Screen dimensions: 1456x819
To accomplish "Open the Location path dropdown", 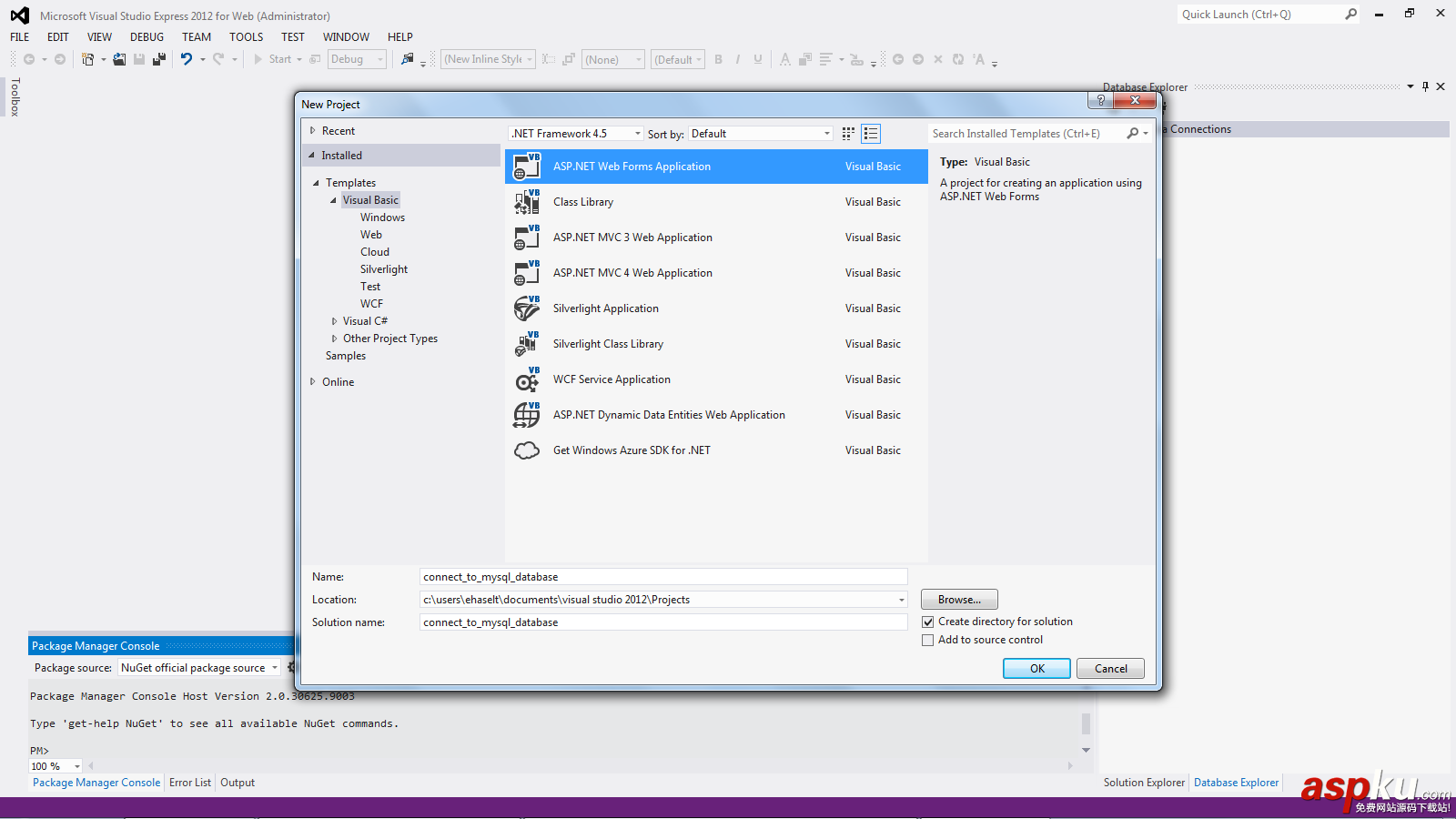I will 902,600.
